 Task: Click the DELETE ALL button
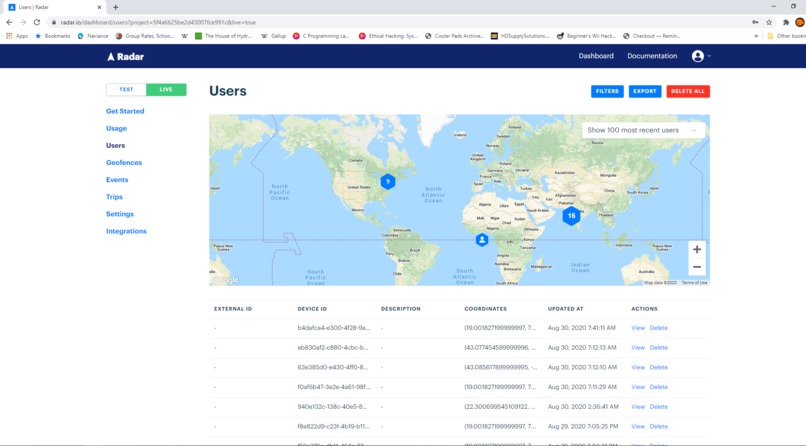688,91
